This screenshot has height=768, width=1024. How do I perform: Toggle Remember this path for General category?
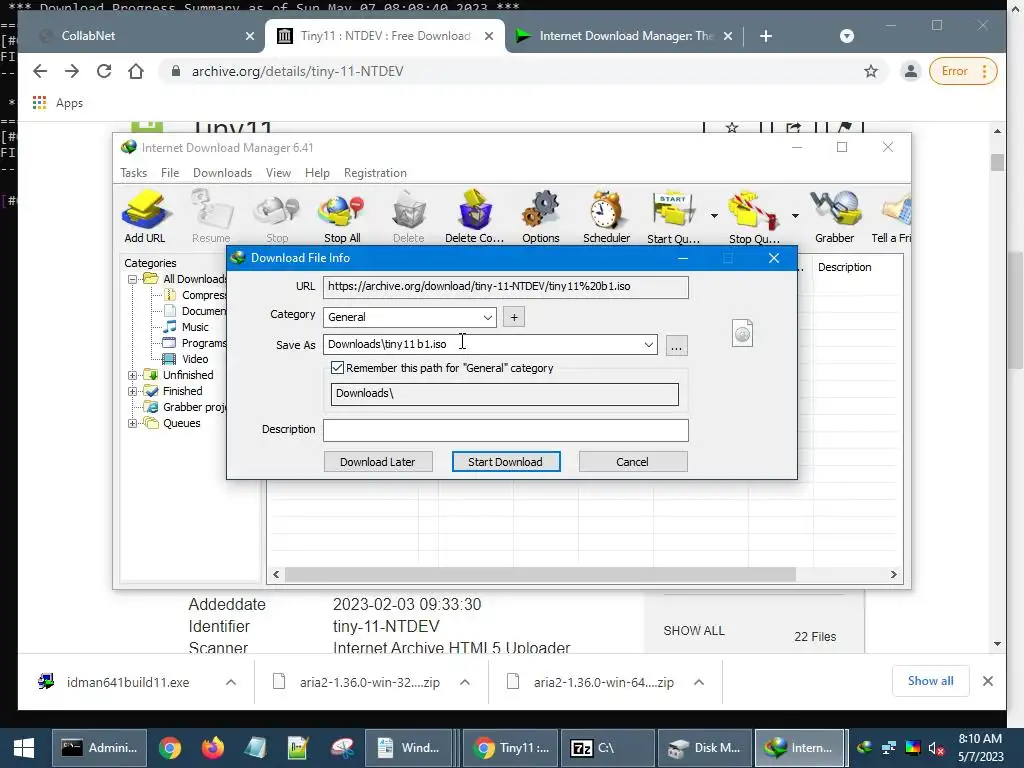tap(337, 368)
